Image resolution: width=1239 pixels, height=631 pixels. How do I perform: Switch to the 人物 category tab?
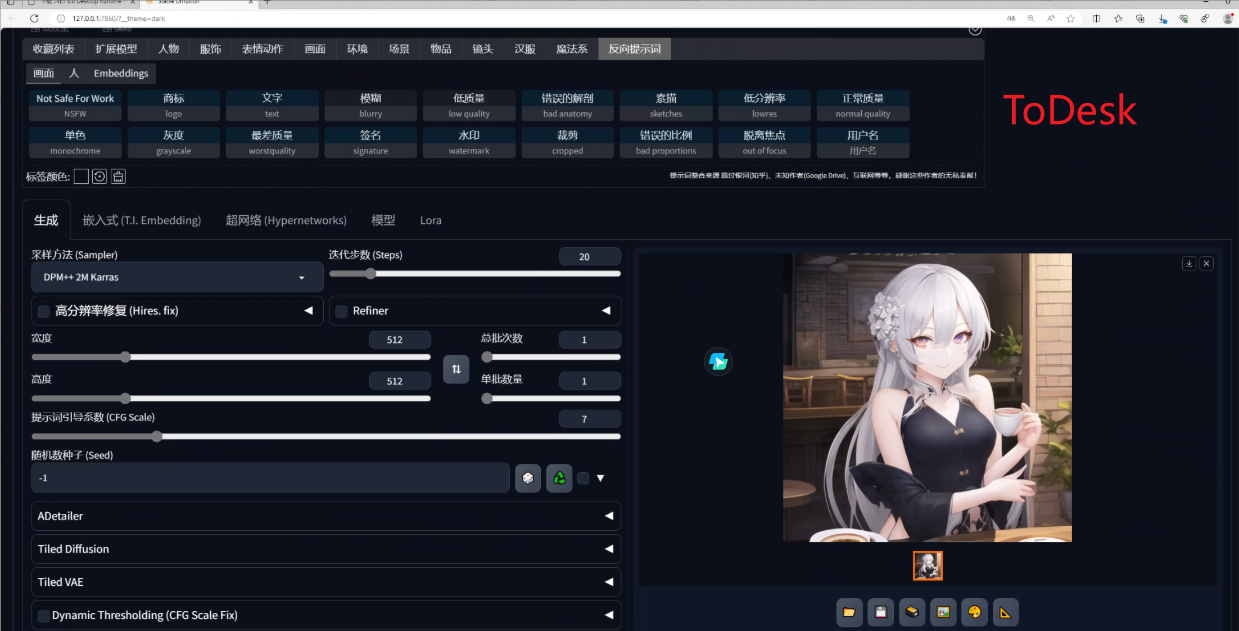click(x=168, y=49)
